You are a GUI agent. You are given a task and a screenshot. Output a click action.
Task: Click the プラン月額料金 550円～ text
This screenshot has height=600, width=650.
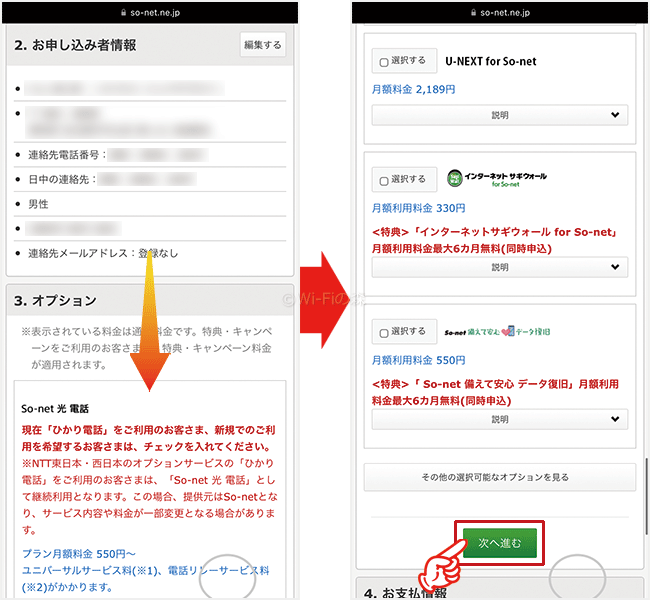(x=79, y=554)
